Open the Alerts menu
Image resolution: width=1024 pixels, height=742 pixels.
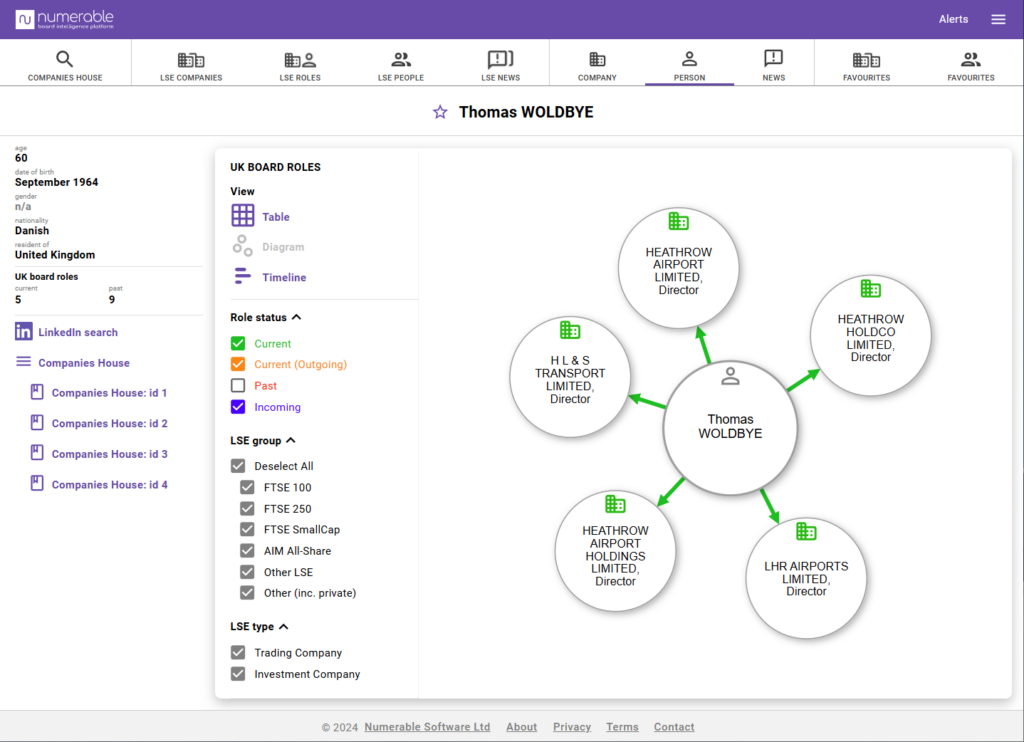point(953,19)
